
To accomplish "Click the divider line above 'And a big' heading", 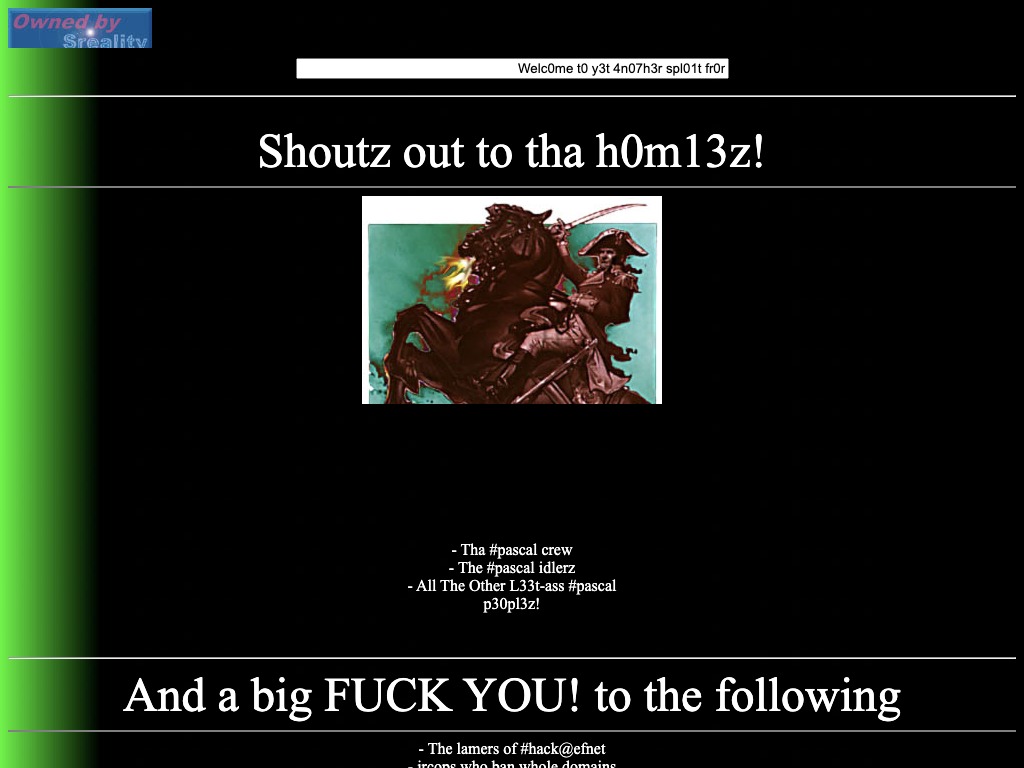I will pos(511,658).
